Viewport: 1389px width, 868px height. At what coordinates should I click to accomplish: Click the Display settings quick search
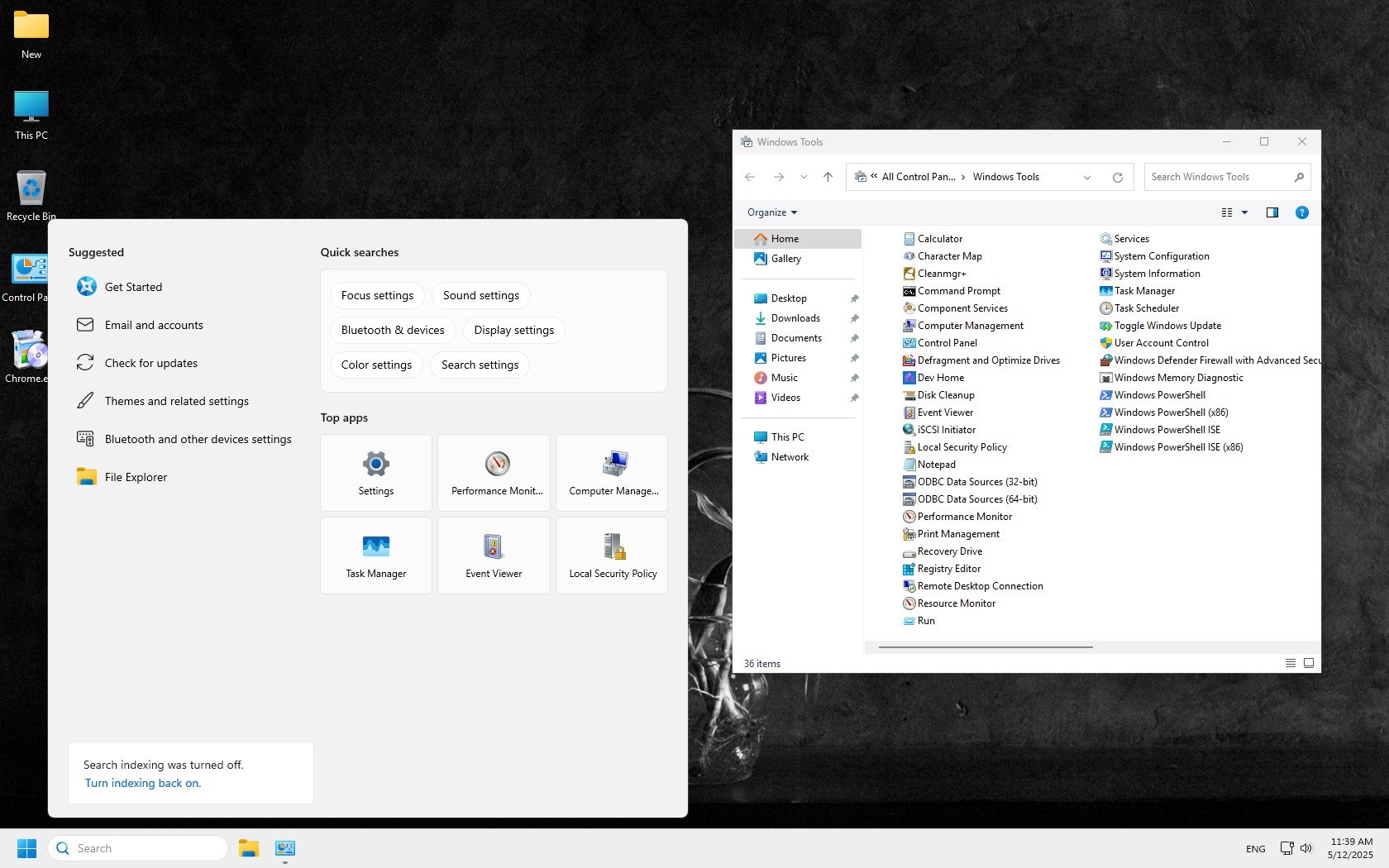coord(513,330)
